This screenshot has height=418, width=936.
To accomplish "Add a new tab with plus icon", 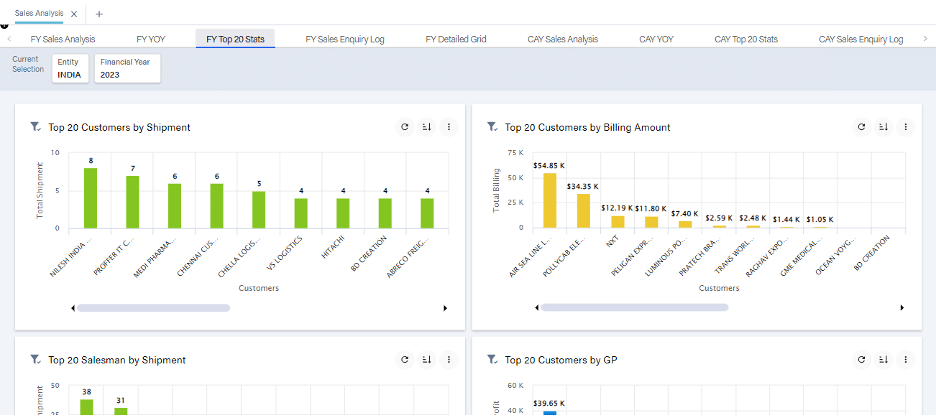I will tap(99, 14).
